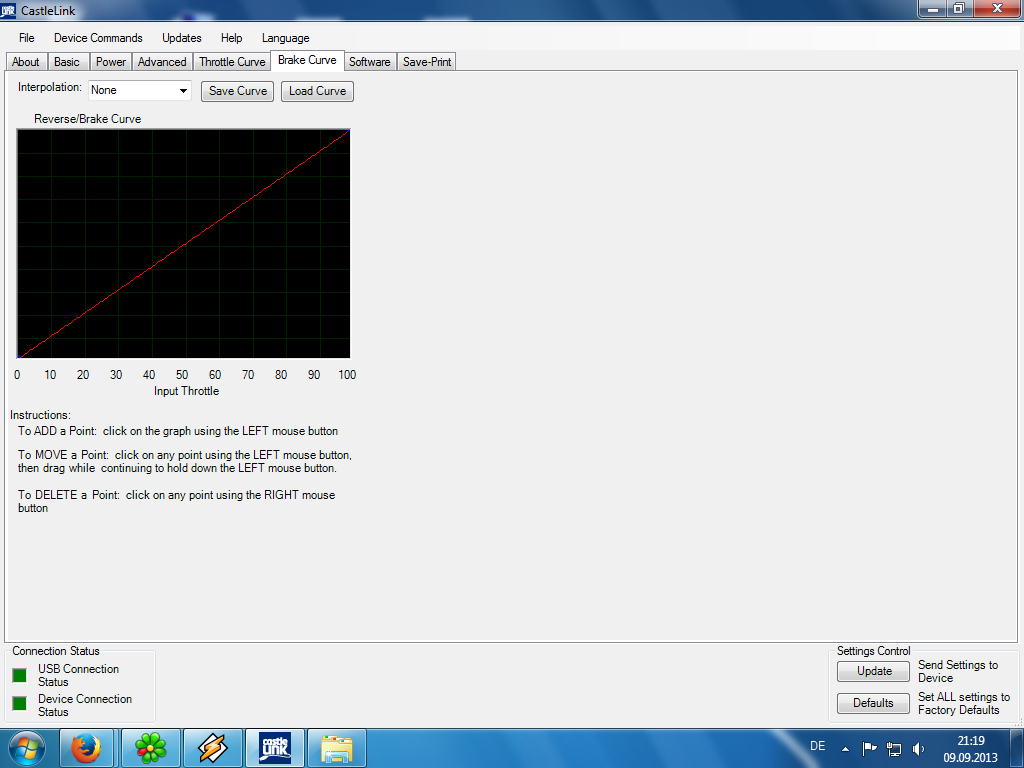This screenshot has width=1024, height=768.
Task: Click the USB Connection Status indicator
Action: [20, 675]
